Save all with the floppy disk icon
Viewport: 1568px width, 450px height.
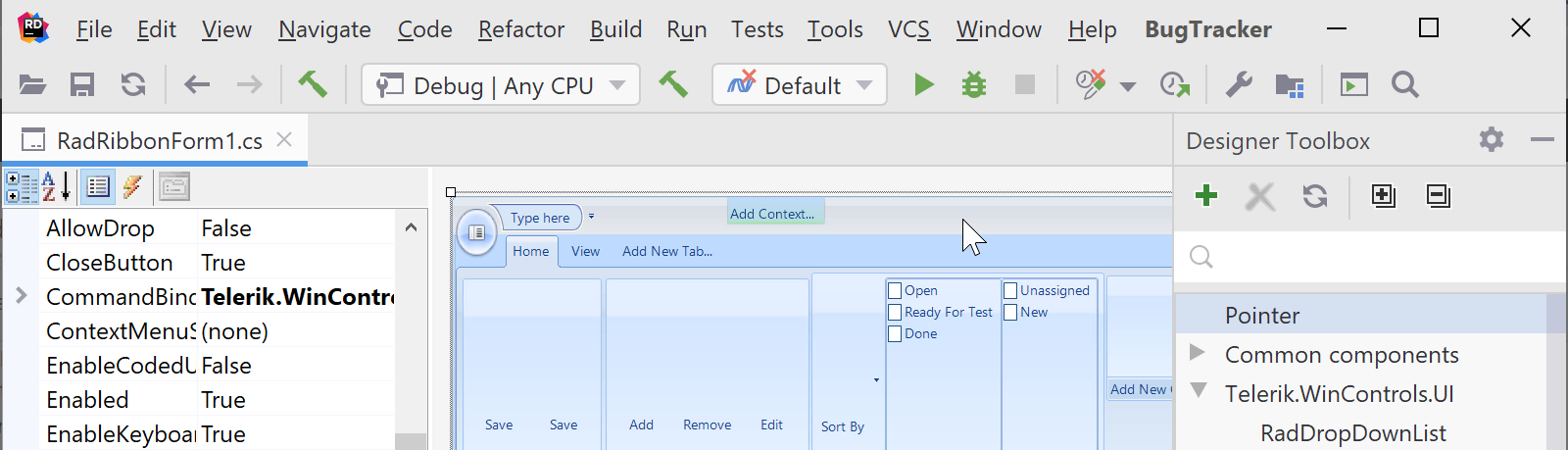82,85
